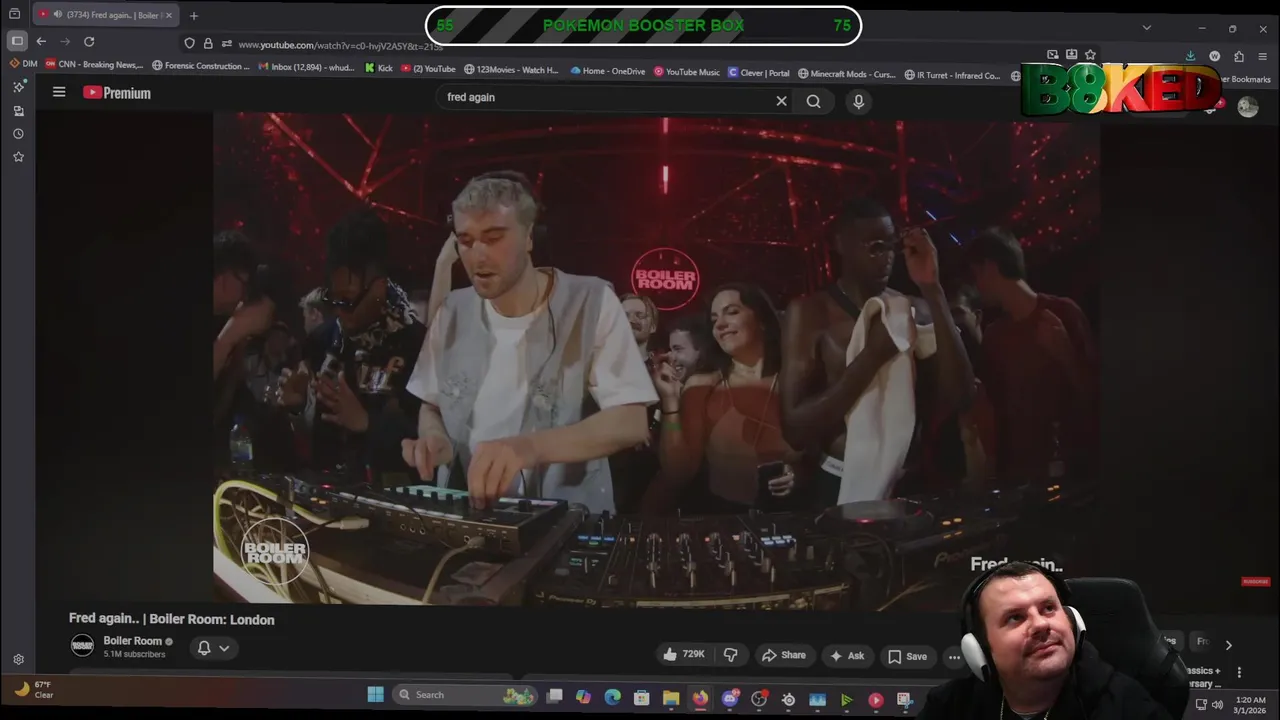
Task: Open browser tab list in top-left corner
Action: [14, 14]
